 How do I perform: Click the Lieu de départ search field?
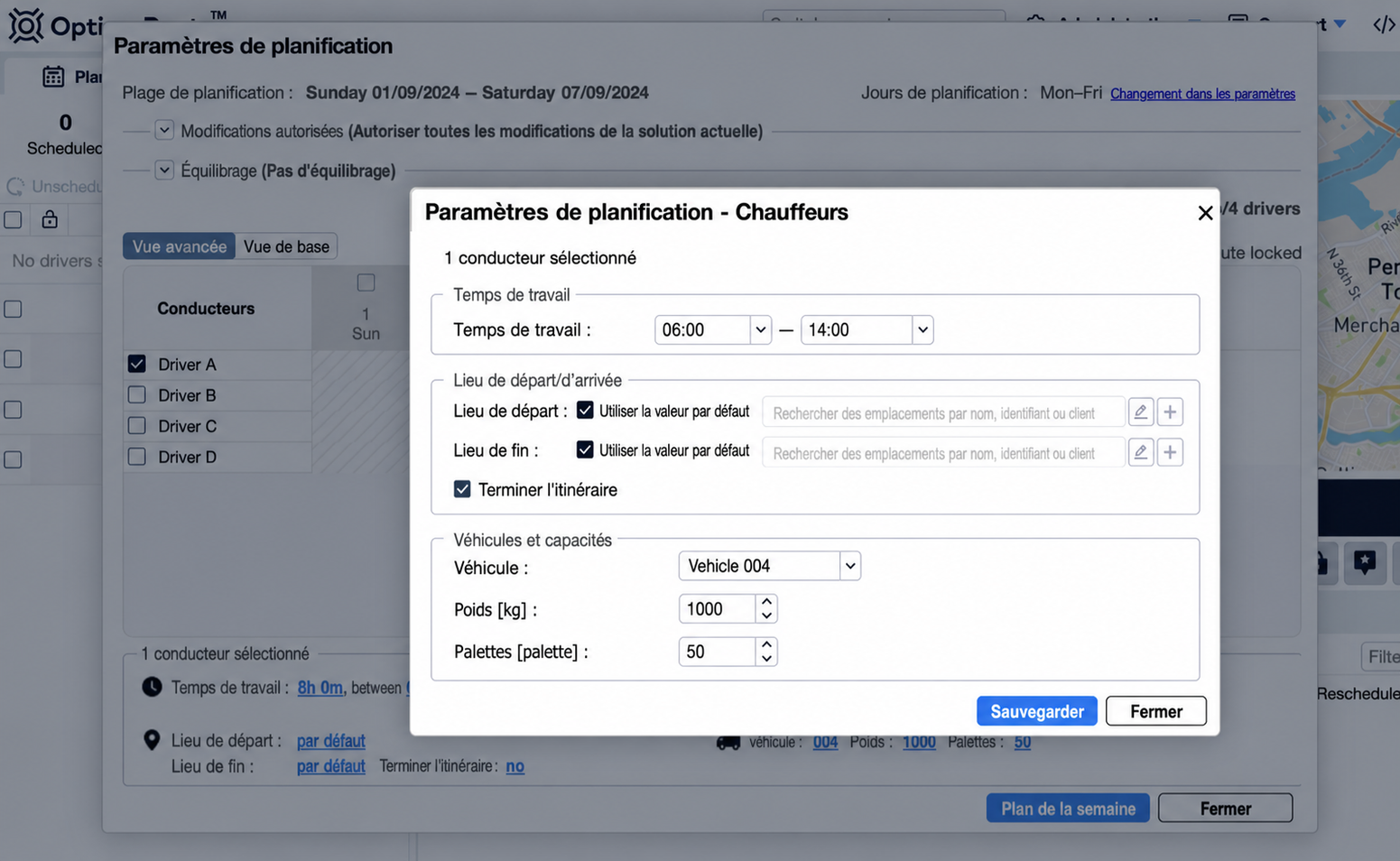tap(943, 412)
